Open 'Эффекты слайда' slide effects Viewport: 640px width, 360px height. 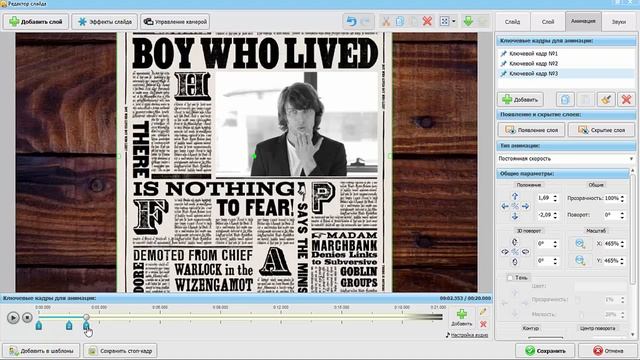[x=104, y=22]
